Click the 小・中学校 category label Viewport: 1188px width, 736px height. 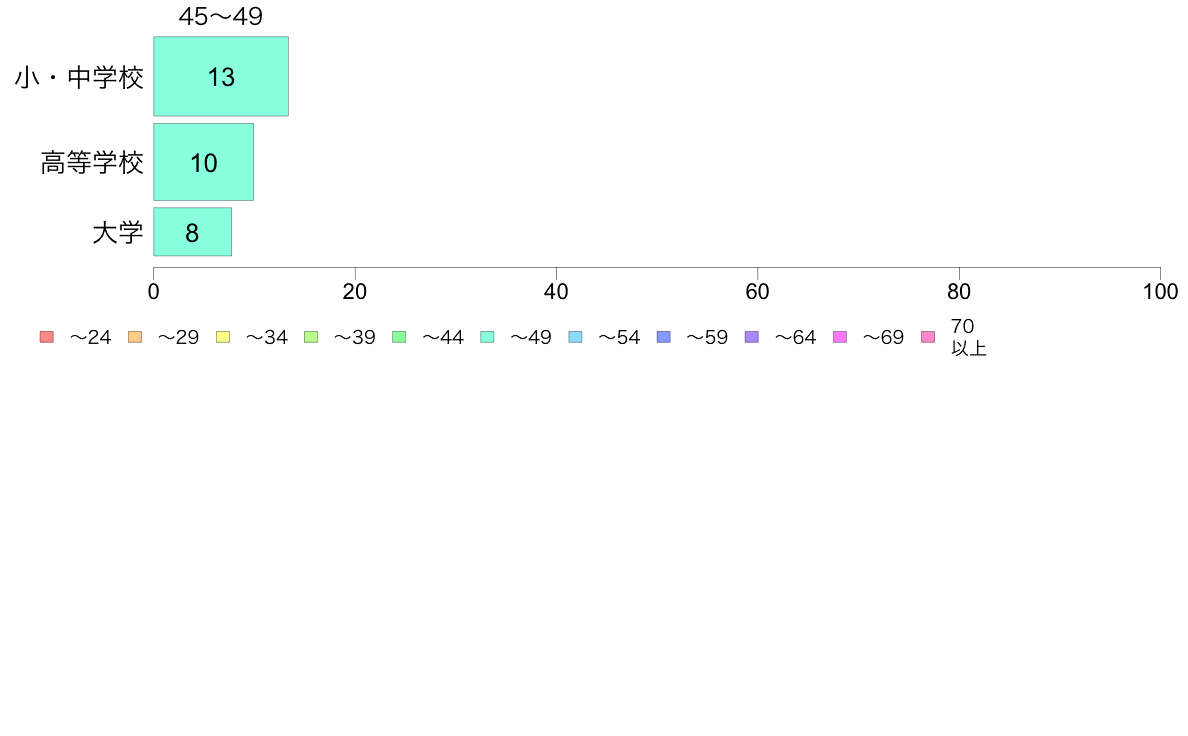(x=79, y=77)
